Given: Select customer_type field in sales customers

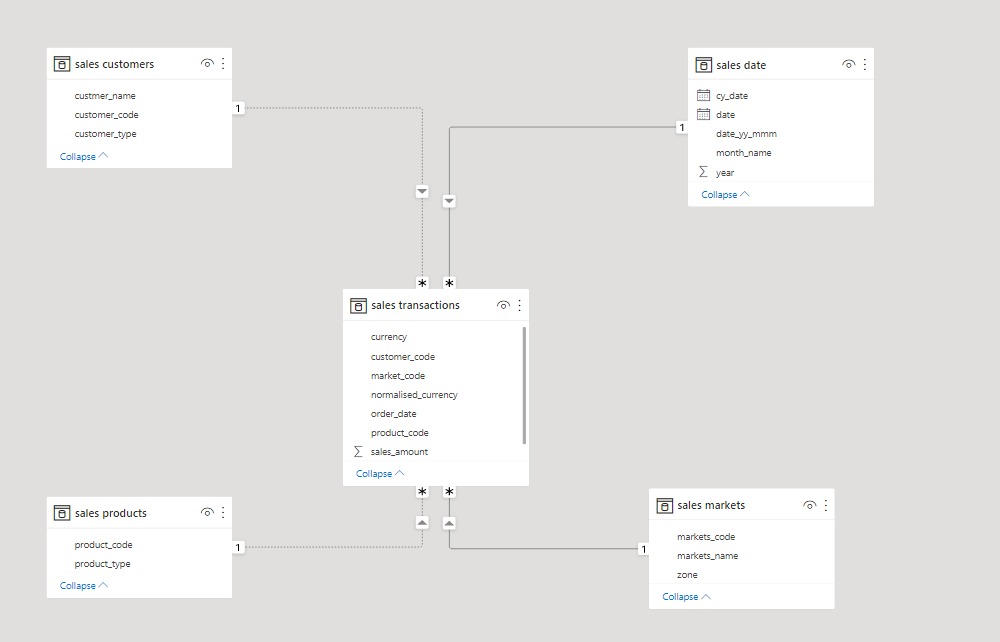Looking at the screenshot, I should click(105, 134).
